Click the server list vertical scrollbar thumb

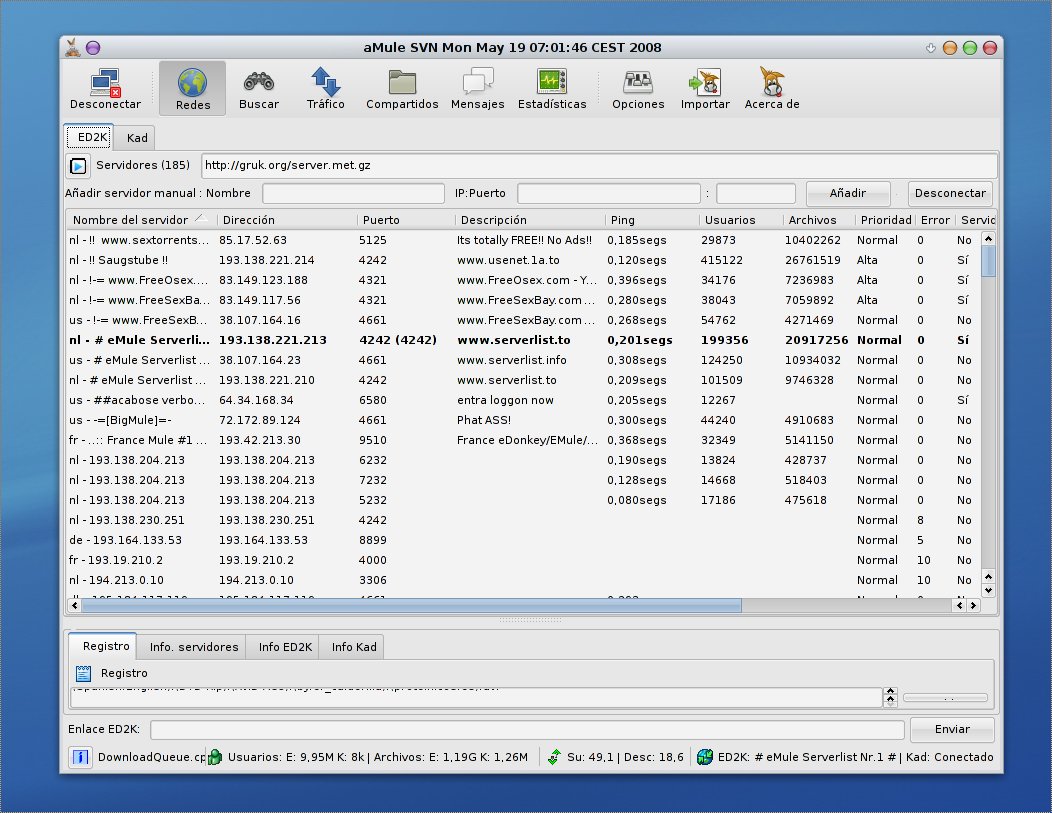[x=988, y=260]
